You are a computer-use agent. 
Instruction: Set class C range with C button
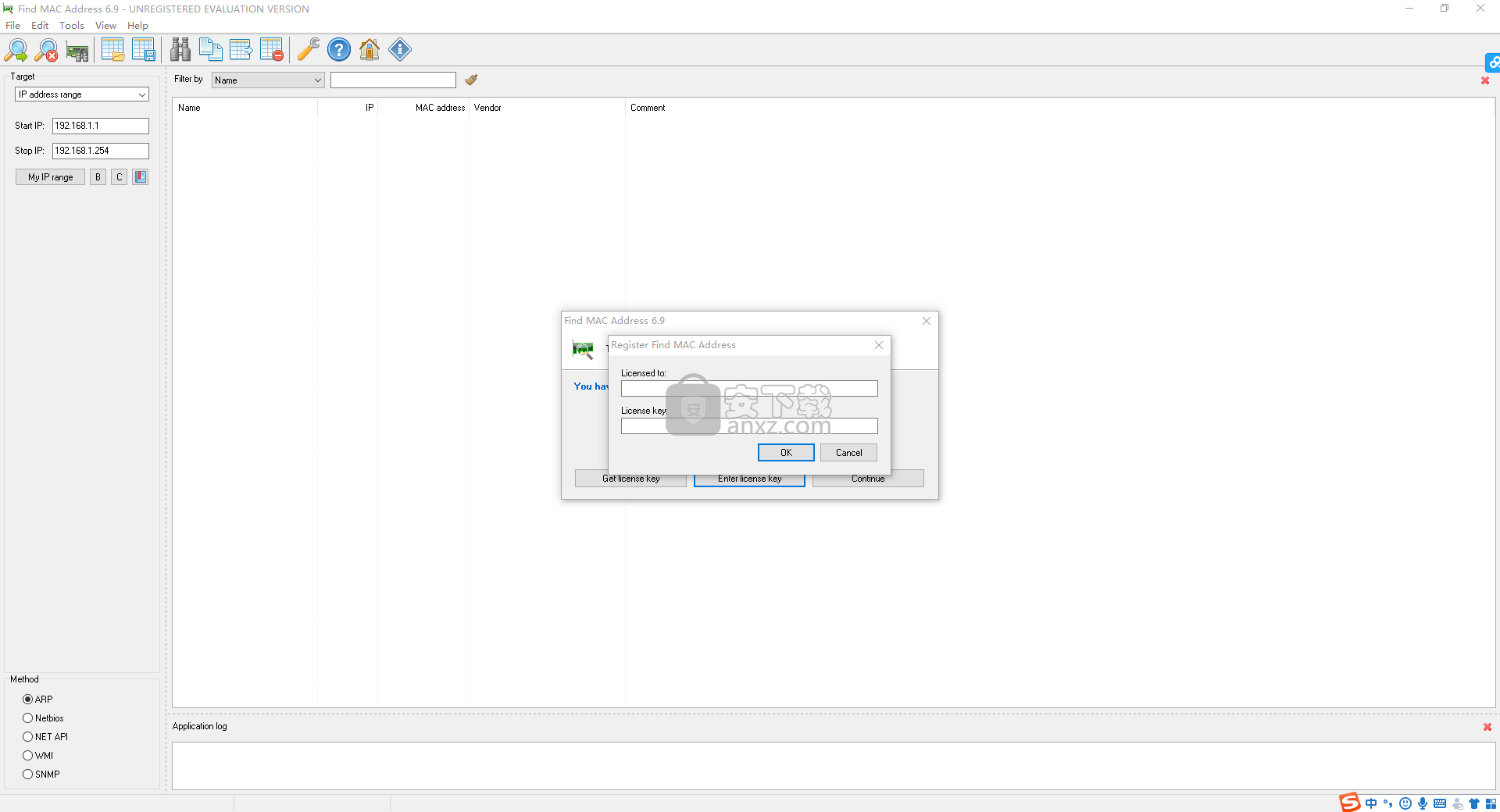click(x=119, y=177)
